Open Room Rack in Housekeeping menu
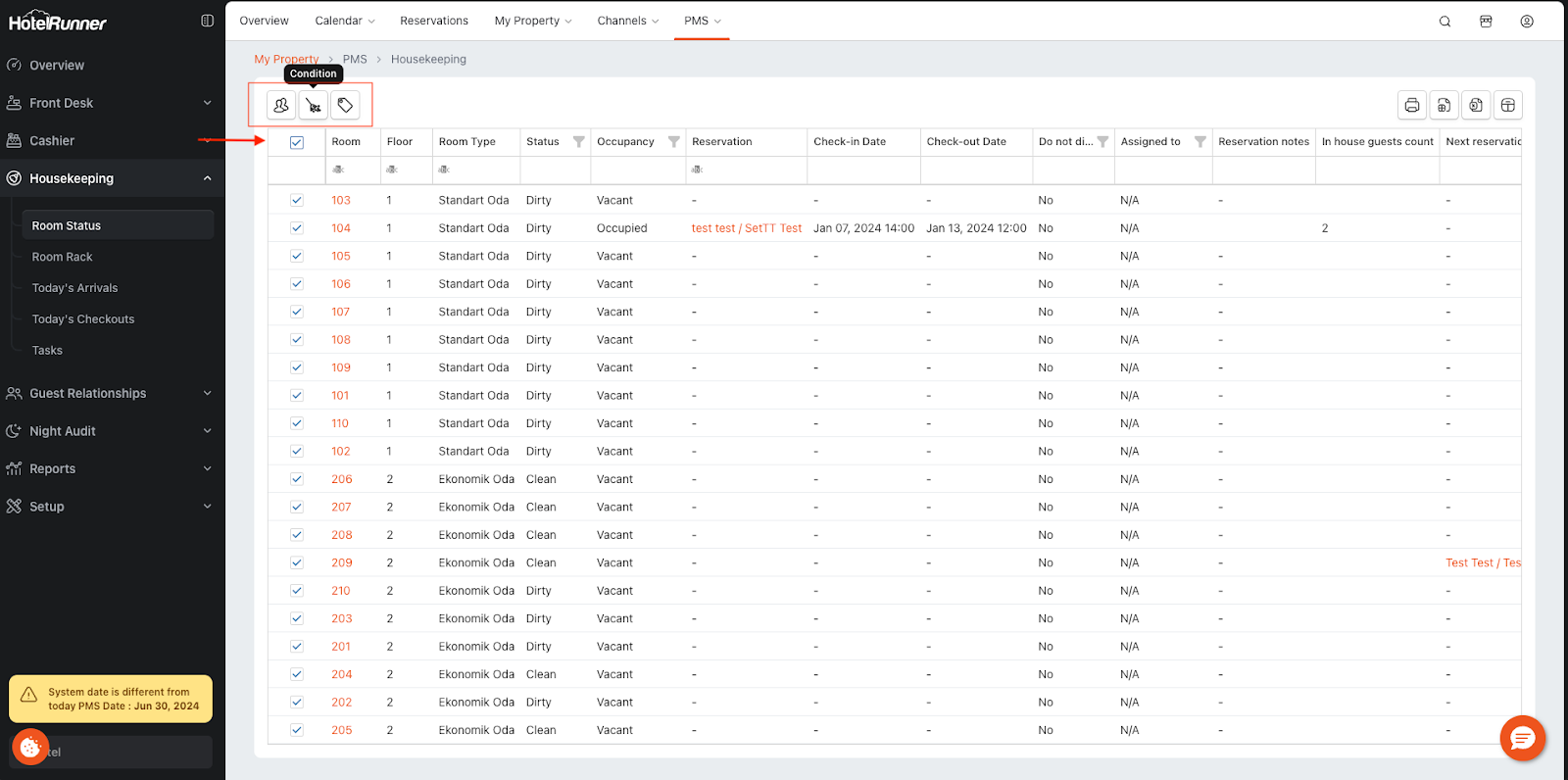This screenshot has width=1568, height=780. click(62, 257)
